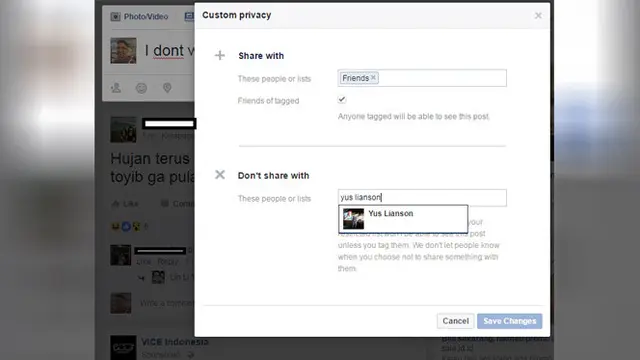Open Photo/Video option in background composer
This screenshot has height=360, width=640.
click(x=140, y=17)
